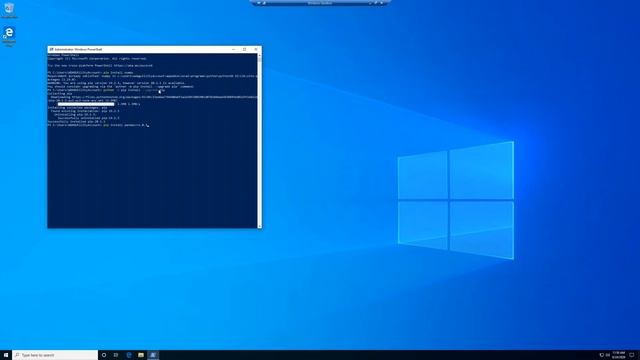The width and height of the screenshot is (640, 360).
Task: Click the PowerShell scrollbar up arrow
Action: click(260, 56)
